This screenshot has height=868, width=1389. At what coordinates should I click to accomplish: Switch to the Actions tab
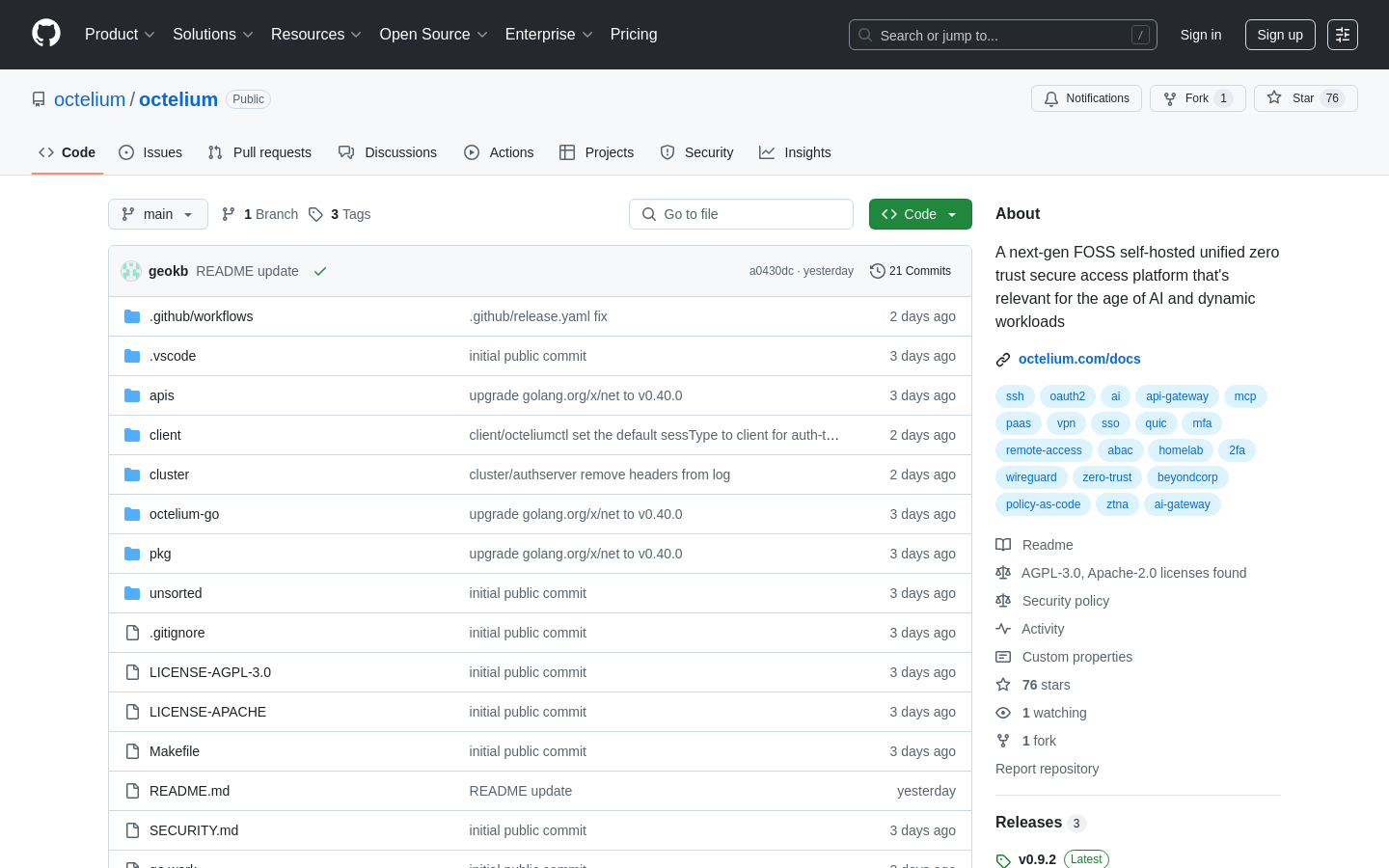(499, 152)
